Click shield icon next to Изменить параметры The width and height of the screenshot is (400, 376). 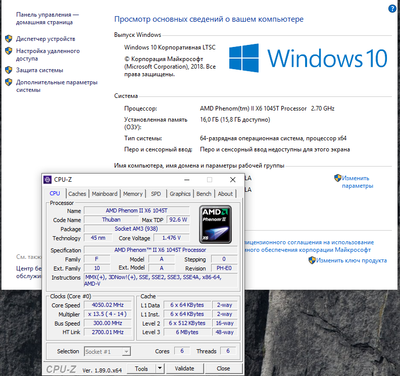pos(338,178)
